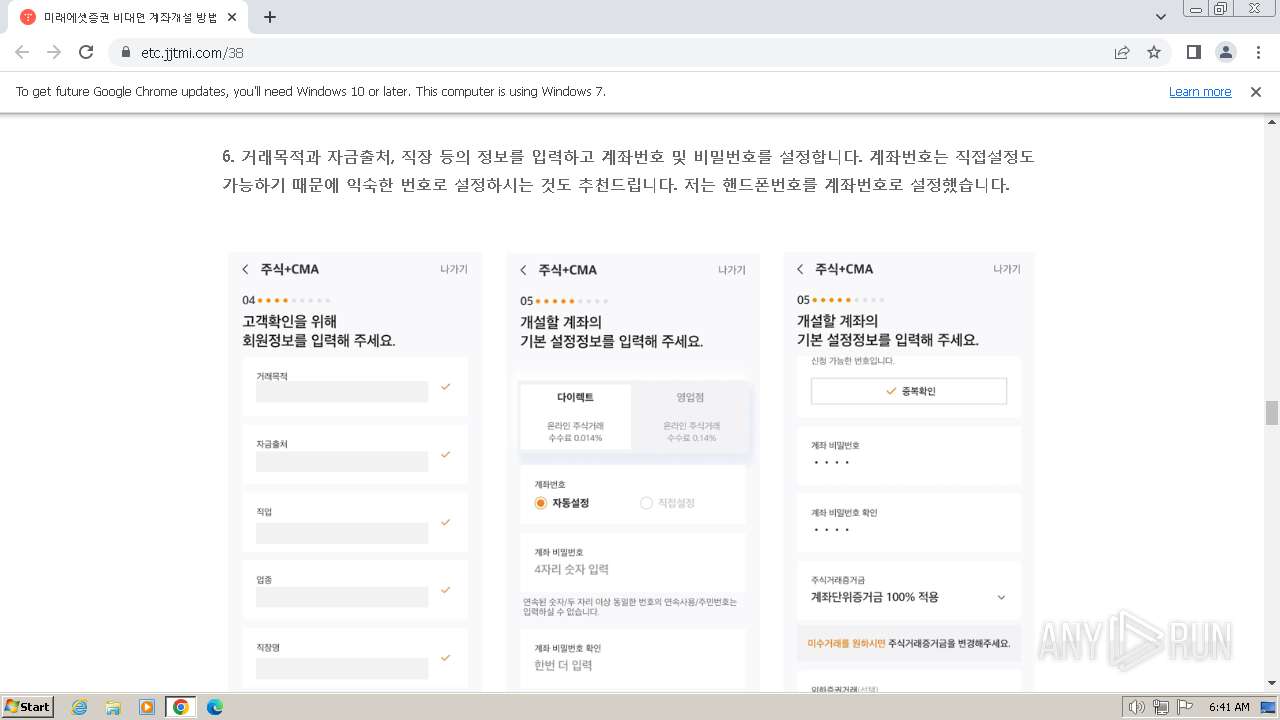The image size is (1280, 720).
Task: Open Chrome profile avatar menu
Action: tap(1225, 52)
